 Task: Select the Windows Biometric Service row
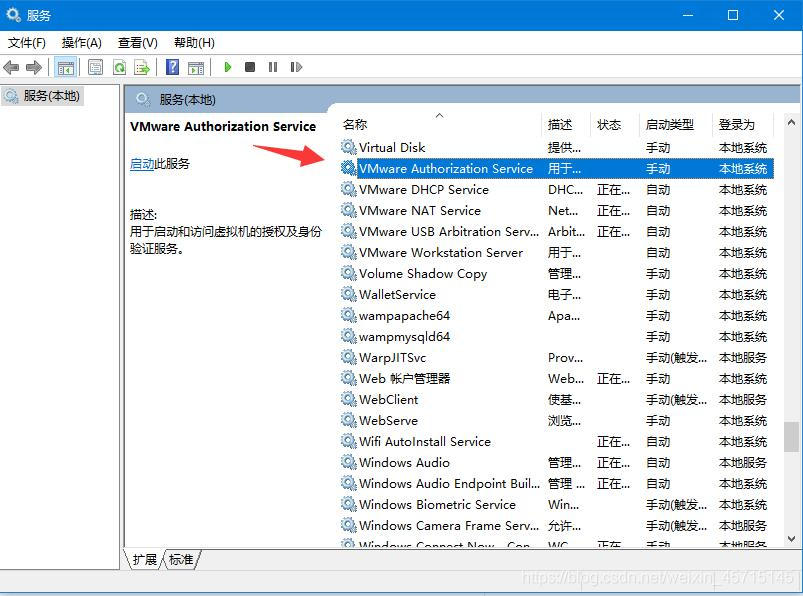pos(557,504)
